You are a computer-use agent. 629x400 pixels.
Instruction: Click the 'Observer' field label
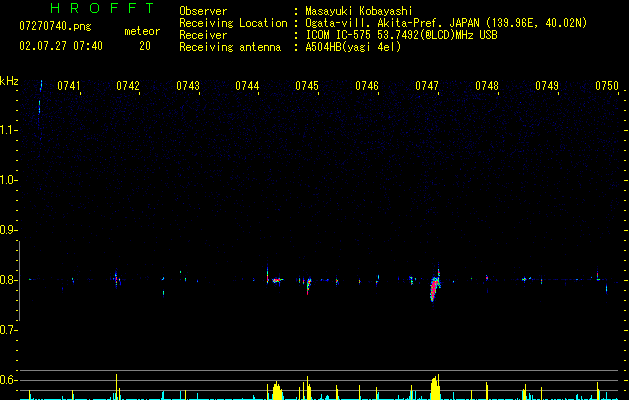[203, 11]
